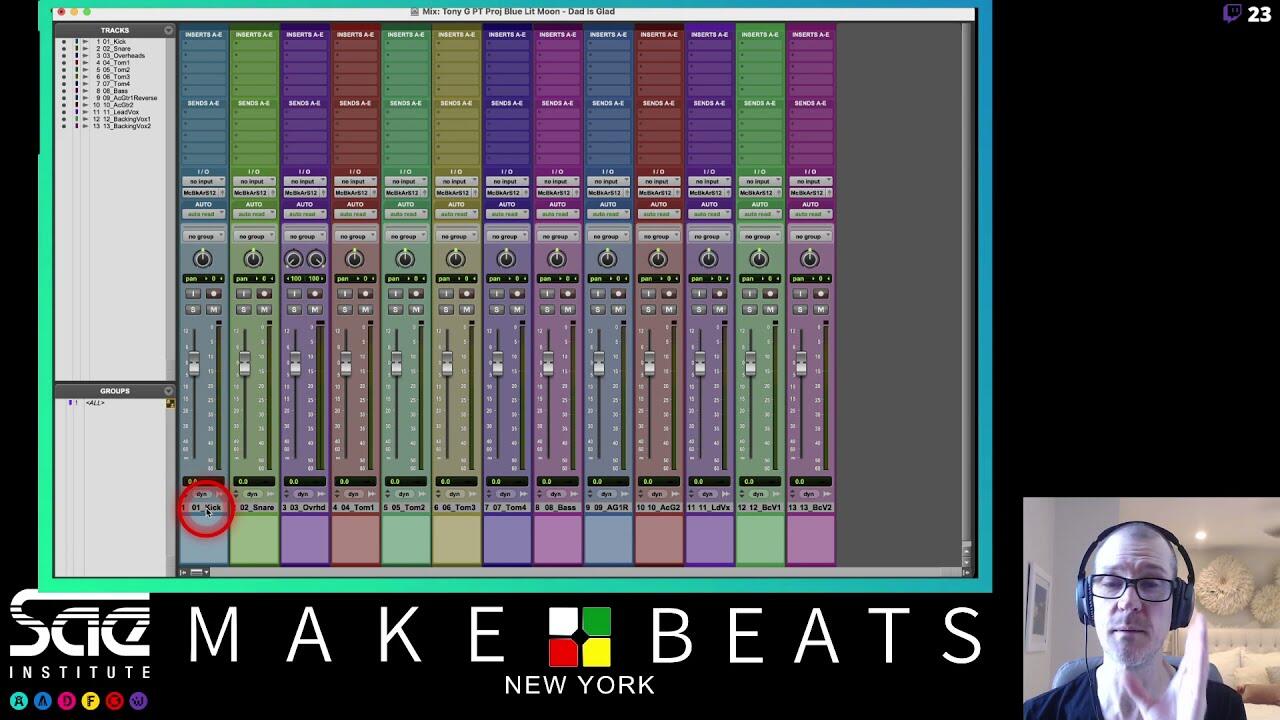The height and width of the screenshot is (720, 1280).
Task: Click the 10_AcG2 track name button
Action: coord(659,508)
